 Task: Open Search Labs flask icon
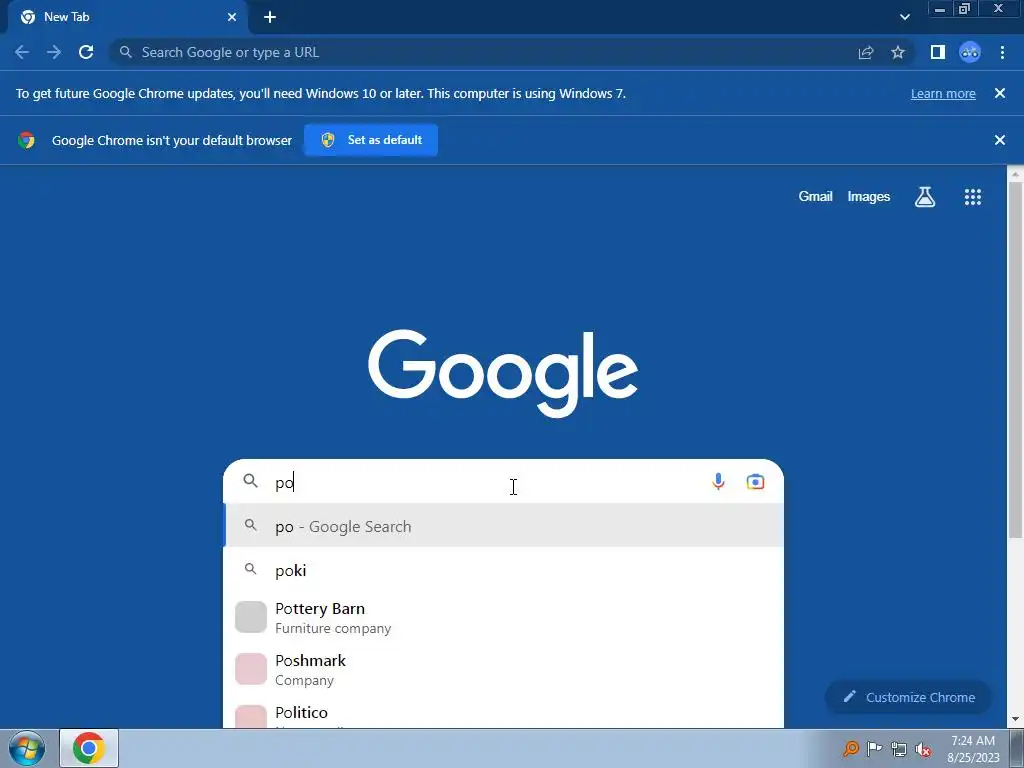tap(925, 197)
